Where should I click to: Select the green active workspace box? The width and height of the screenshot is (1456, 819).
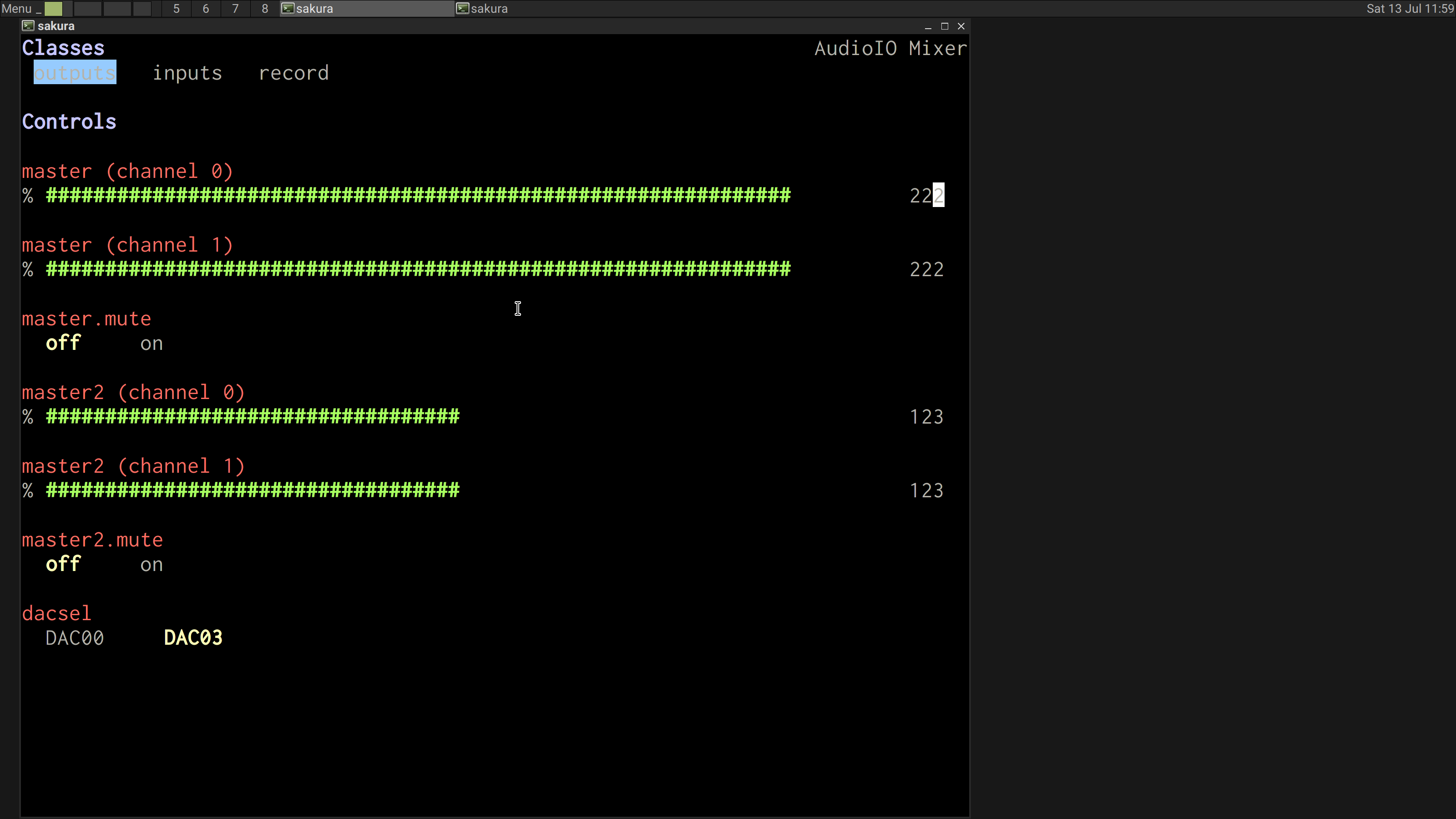pos(54,9)
